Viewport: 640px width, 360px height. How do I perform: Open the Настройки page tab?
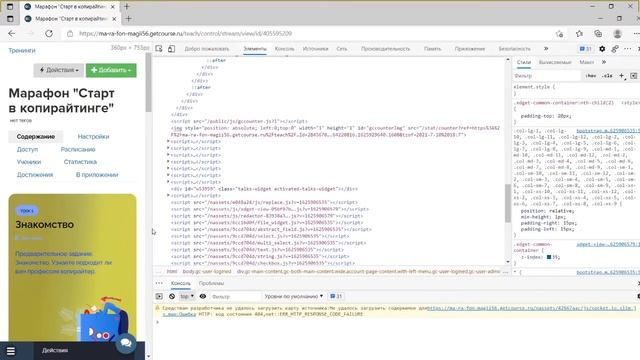tap(93, 136)
